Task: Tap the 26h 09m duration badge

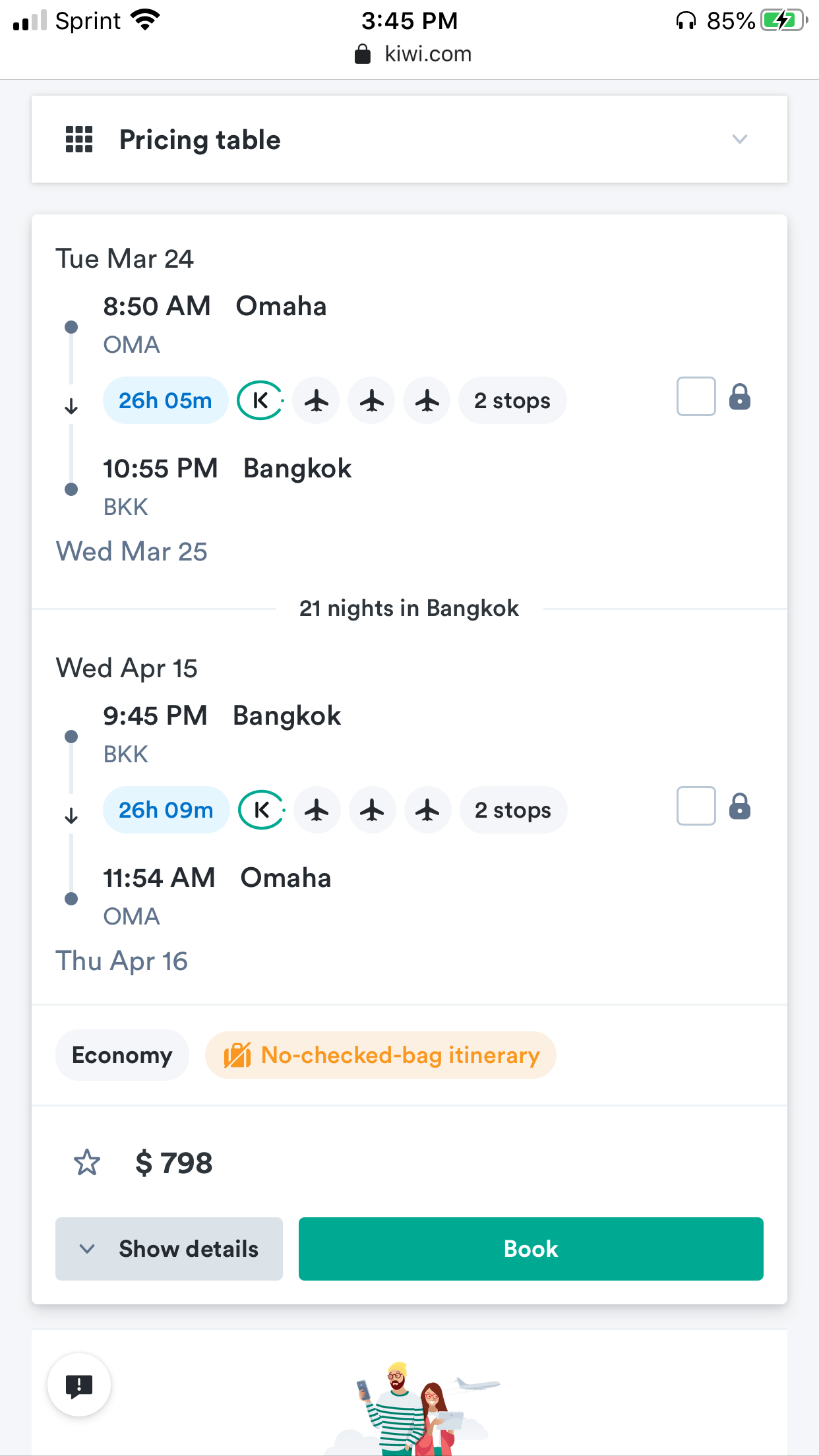Action: point(166,810)
